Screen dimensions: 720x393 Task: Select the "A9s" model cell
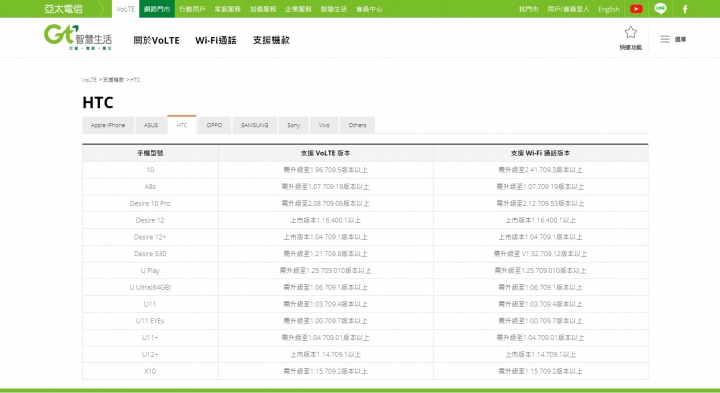(150, 186)
